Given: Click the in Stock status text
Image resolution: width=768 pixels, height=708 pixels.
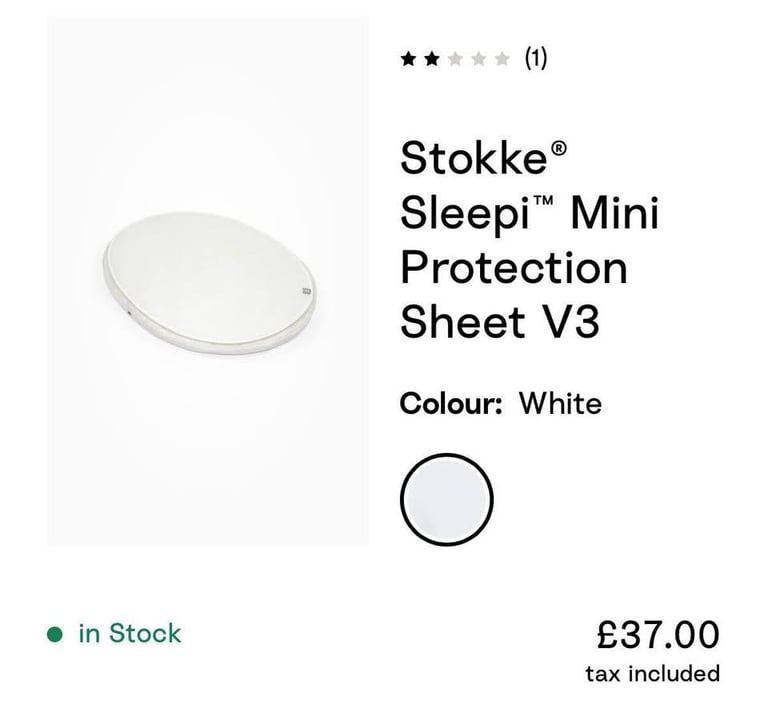Looking at the screenshot, I should click(x=130, y=633).
